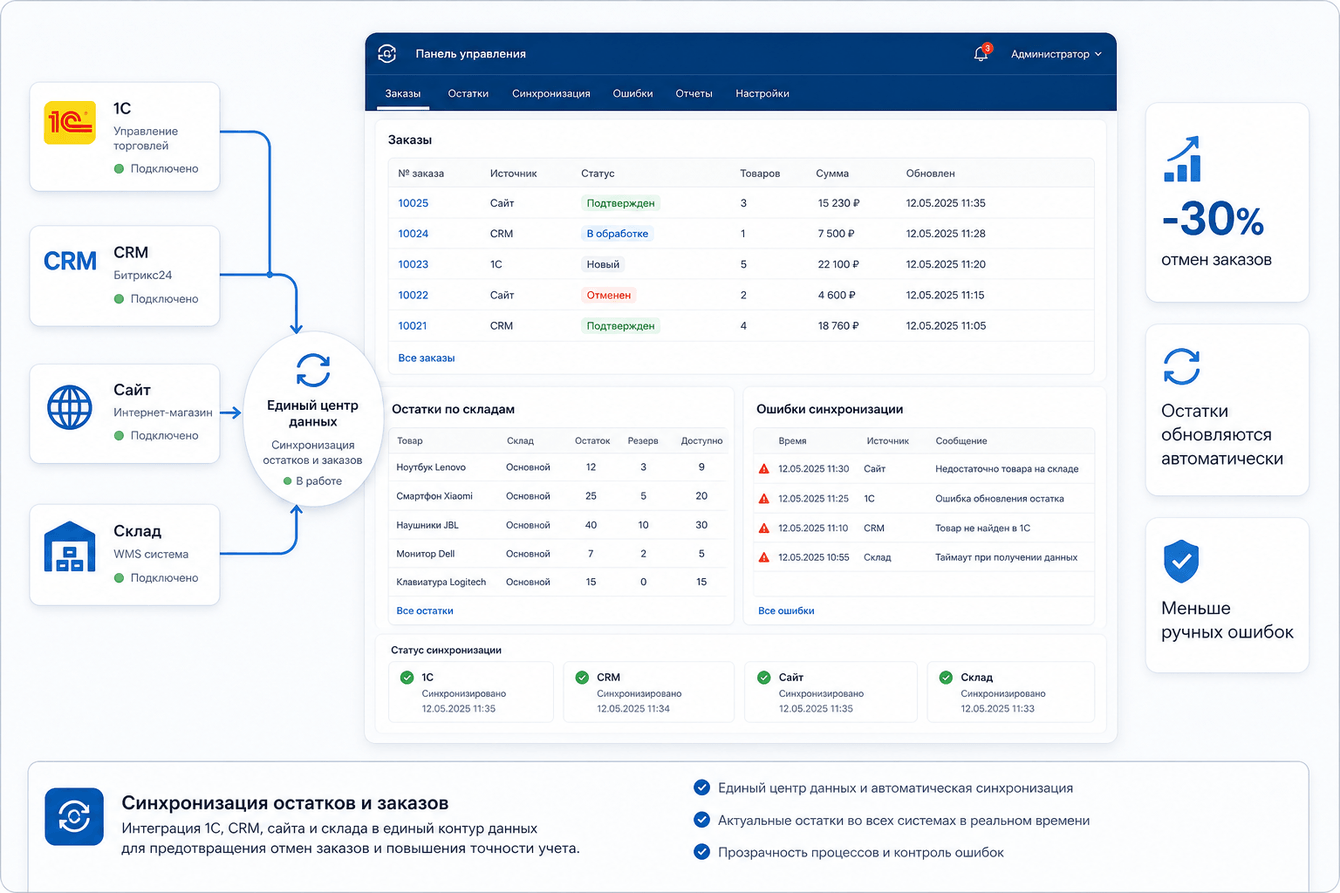Click the Все ошибки link
The height and width of the screenshot is (893, 1340).
(786, 610)
